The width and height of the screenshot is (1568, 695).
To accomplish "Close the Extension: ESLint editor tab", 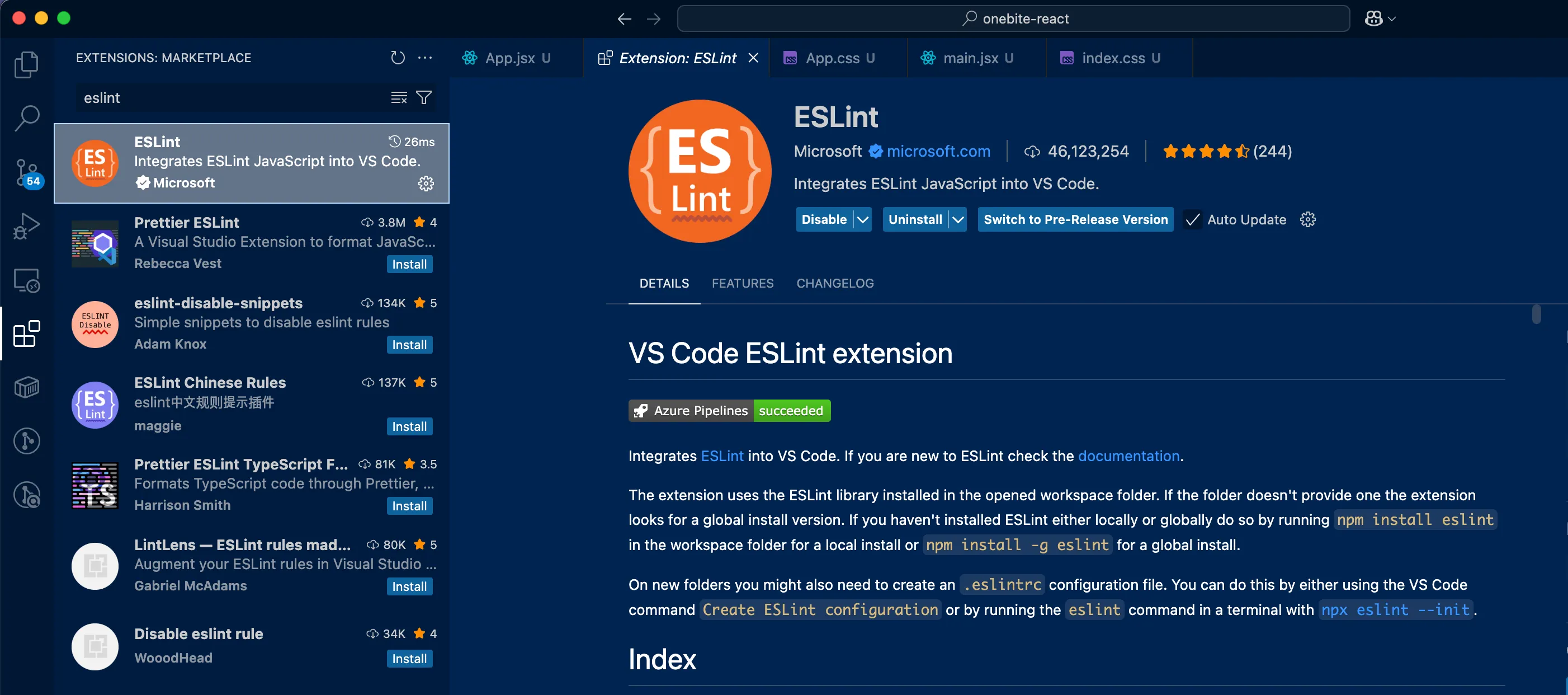I will pos(753,58).
